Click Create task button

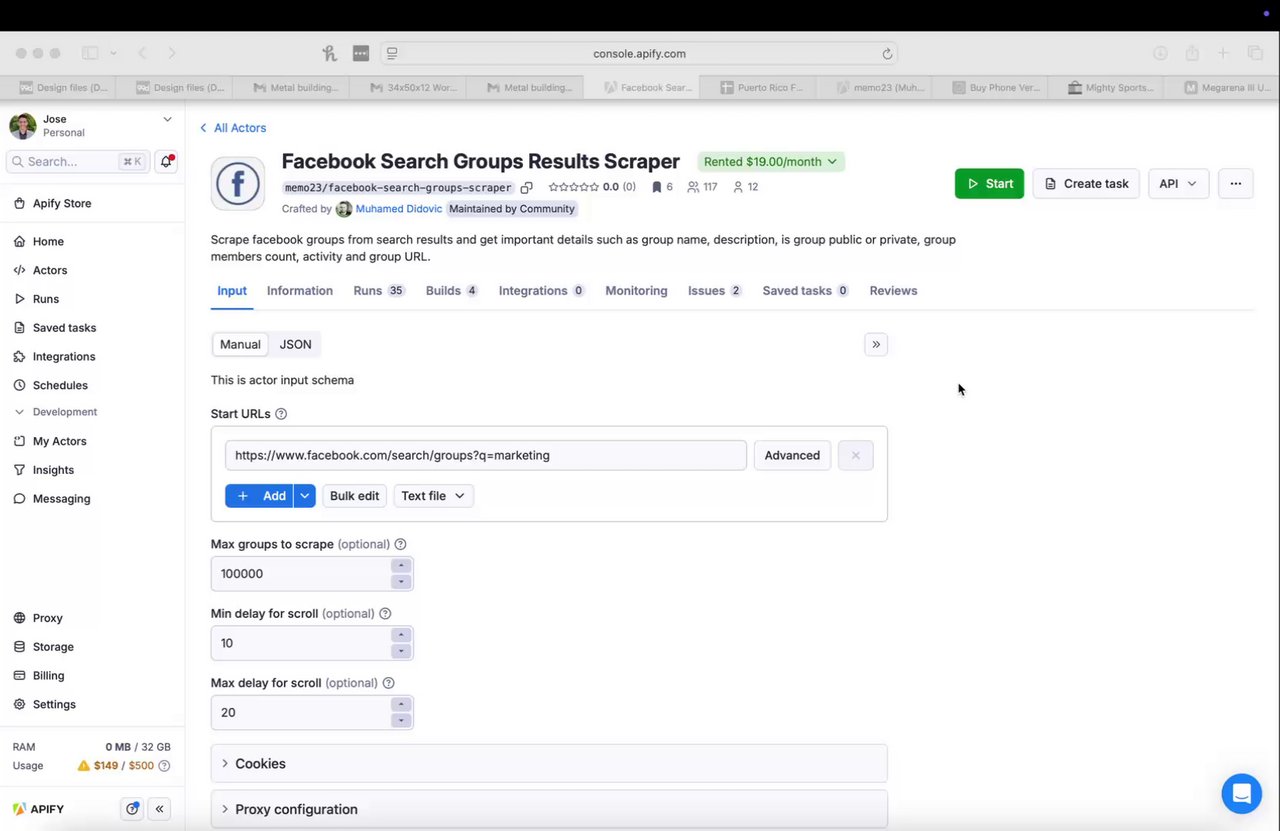(x=1086, y=184)
